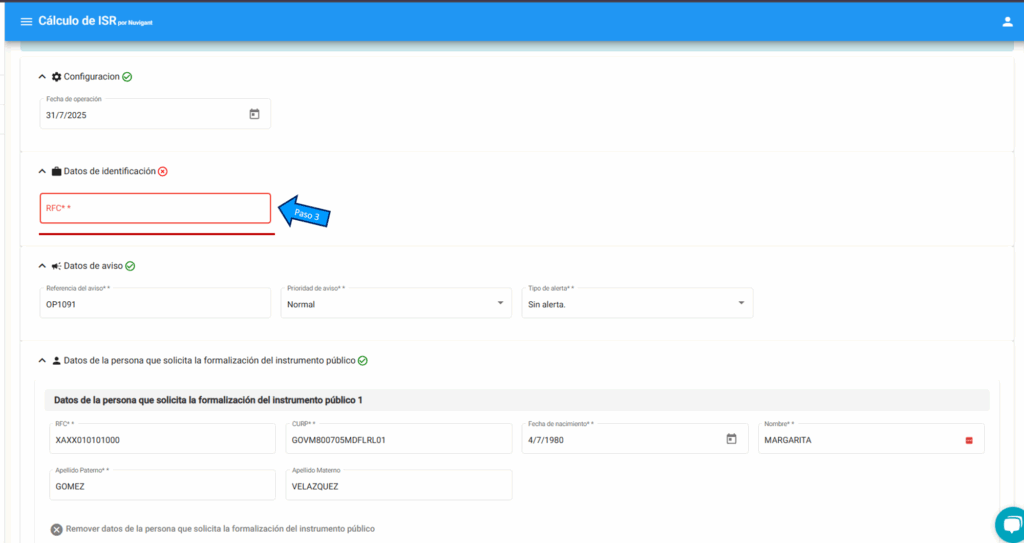The height and width of the screenshot is (543, 1024).
Task: Click the Apellido Paterno field
Action: [162, 486]
